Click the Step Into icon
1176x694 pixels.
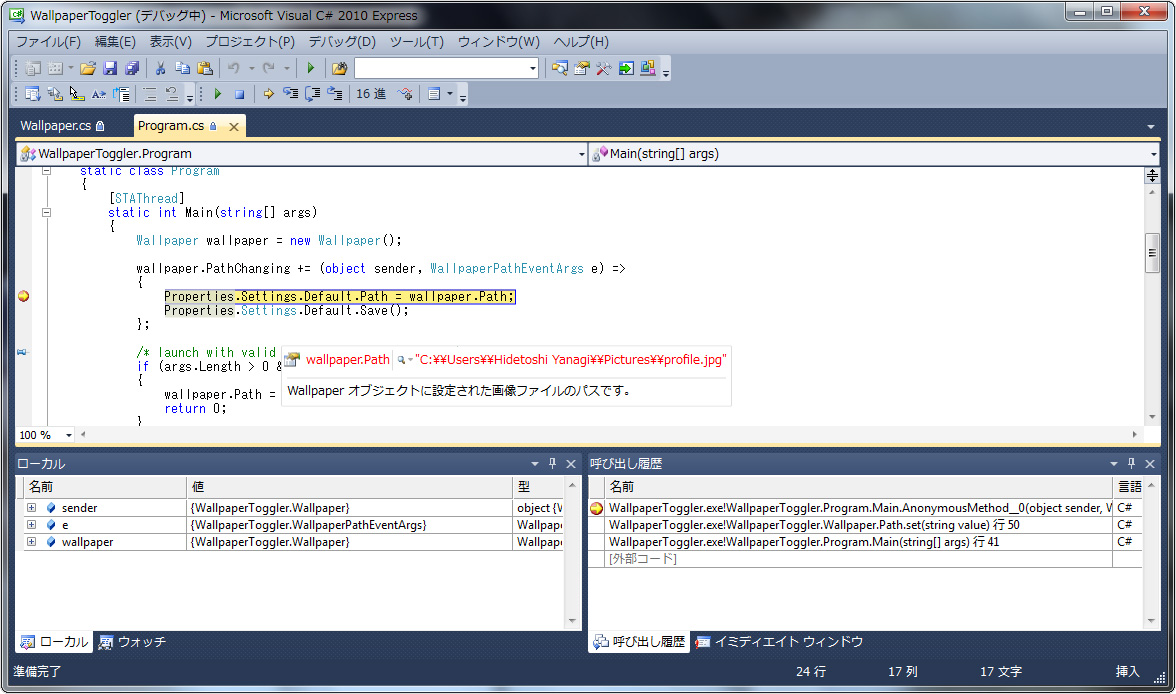[x=290, y=94]
